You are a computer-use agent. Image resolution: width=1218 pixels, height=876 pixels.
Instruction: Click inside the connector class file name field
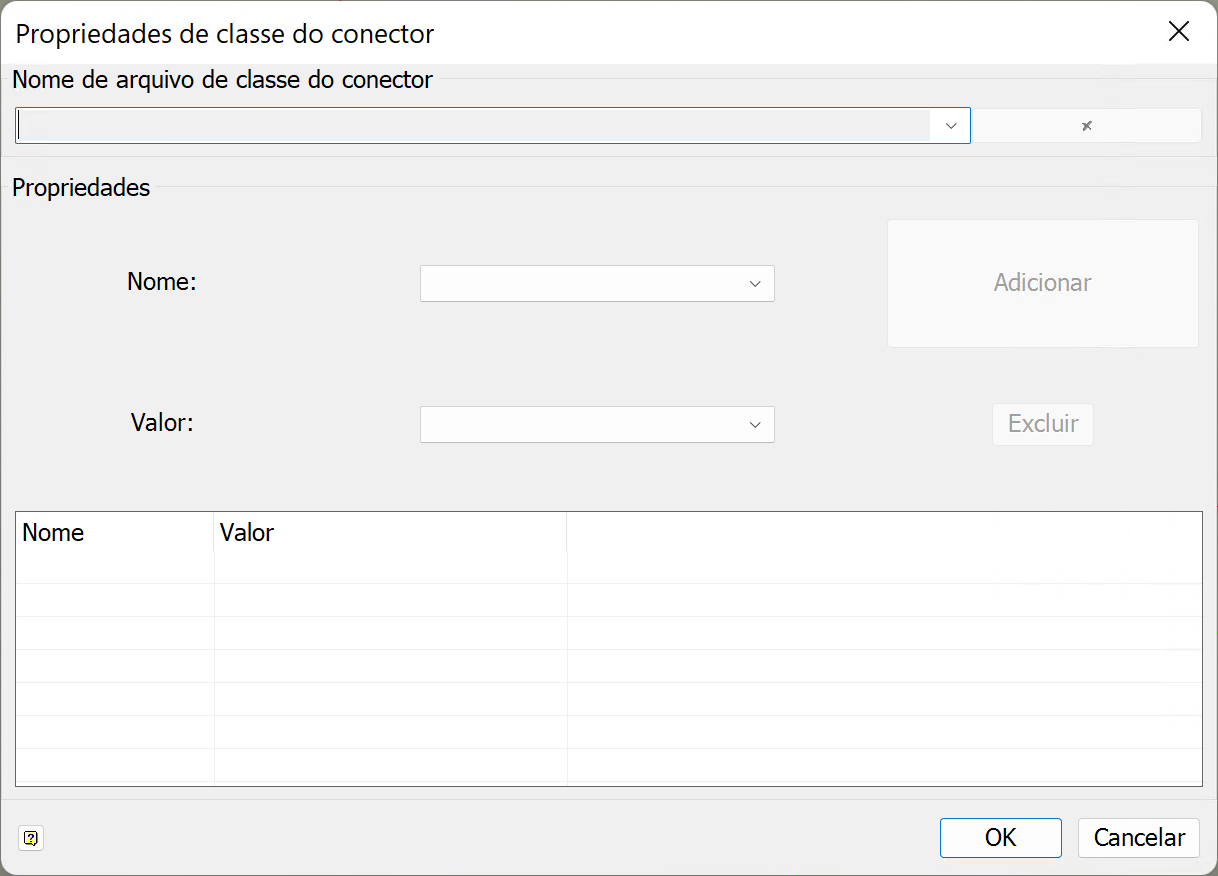pos(470,124)
